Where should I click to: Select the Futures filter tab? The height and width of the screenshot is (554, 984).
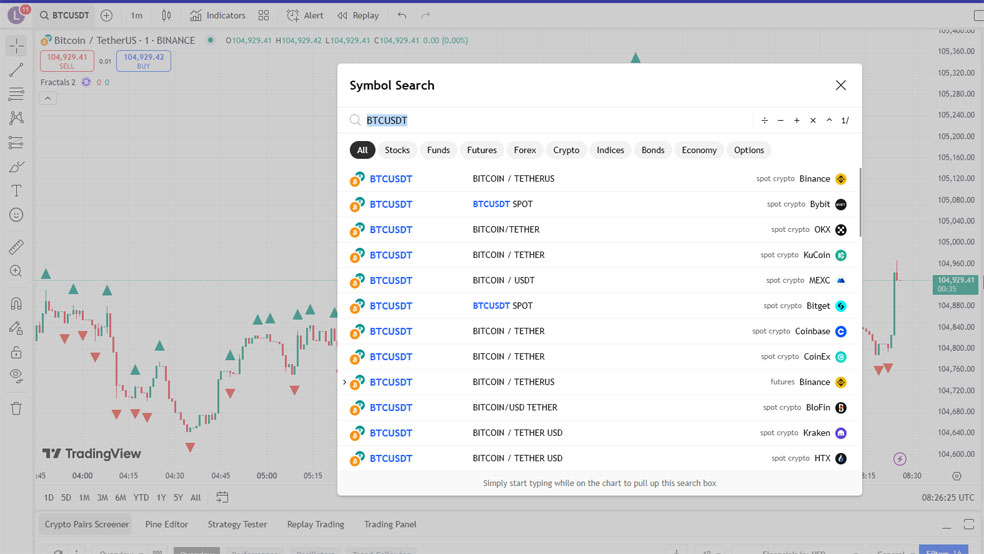pyautogui.click(x=482, y=150)
